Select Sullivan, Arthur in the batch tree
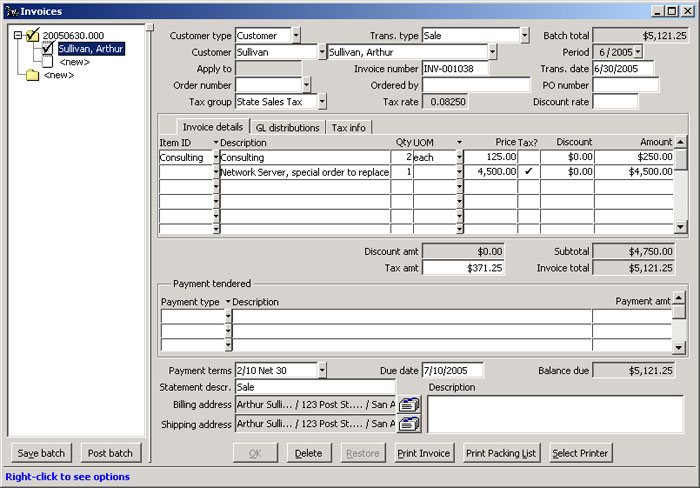 tap(91, 48)
